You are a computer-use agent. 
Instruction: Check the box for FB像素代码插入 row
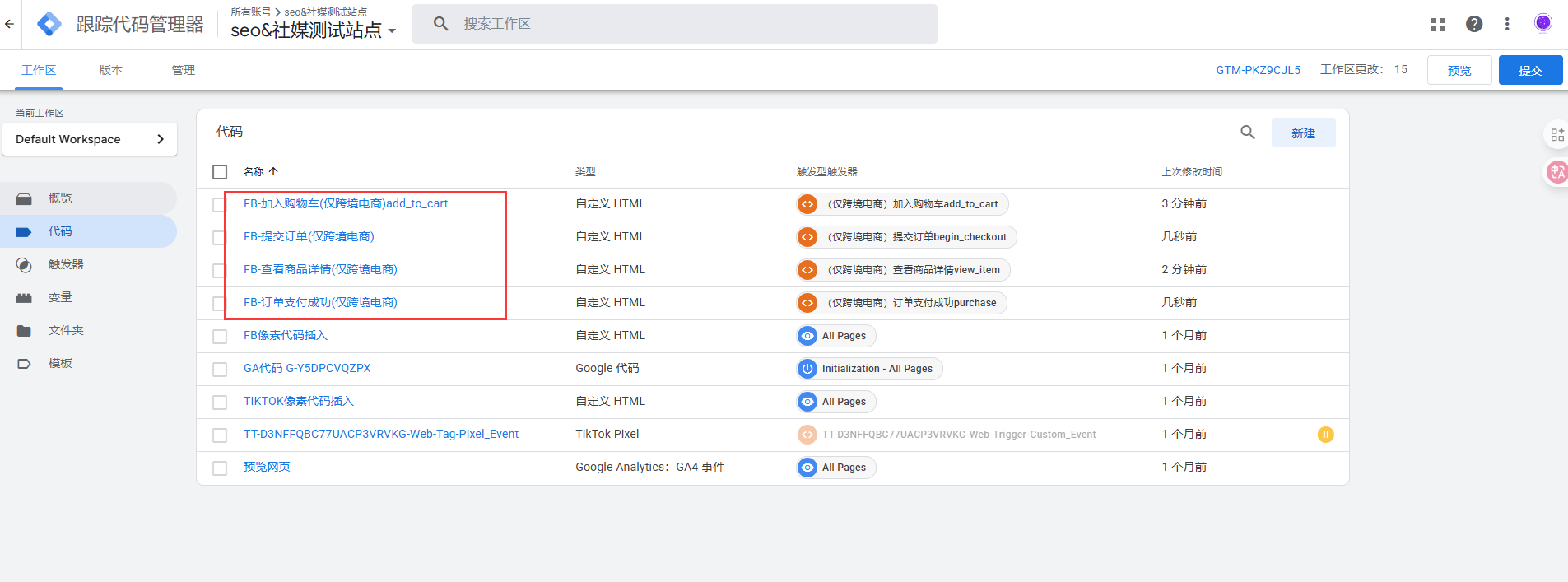click(x=220, y=337)
